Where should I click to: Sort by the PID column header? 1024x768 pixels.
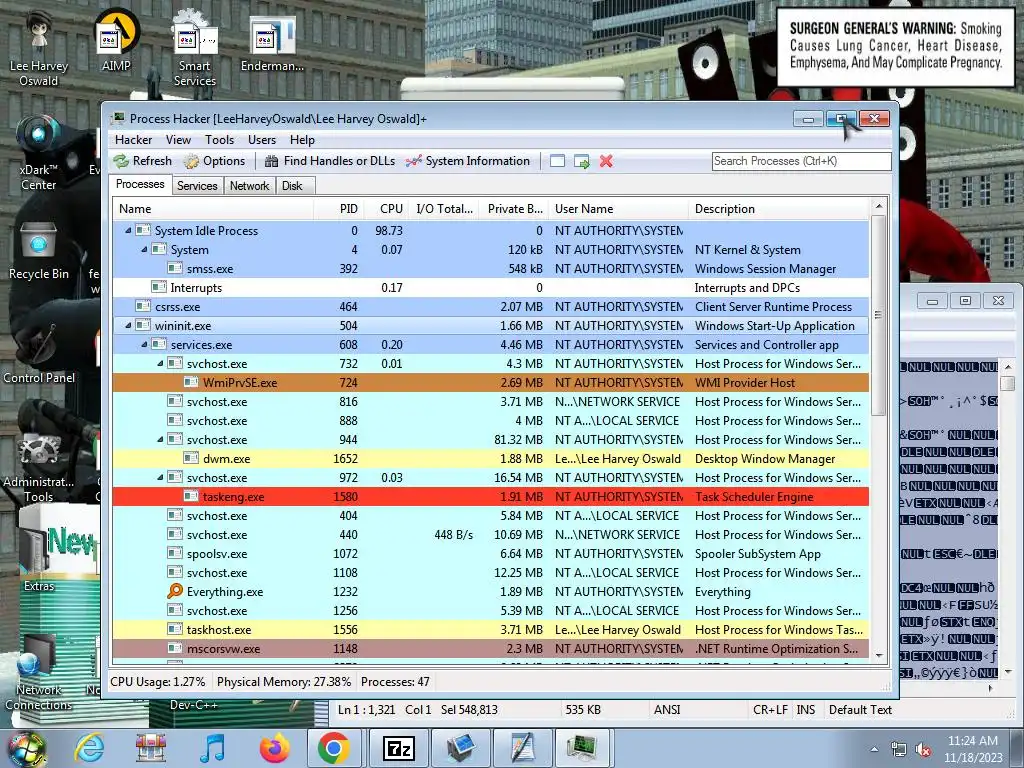coord(338,209)
